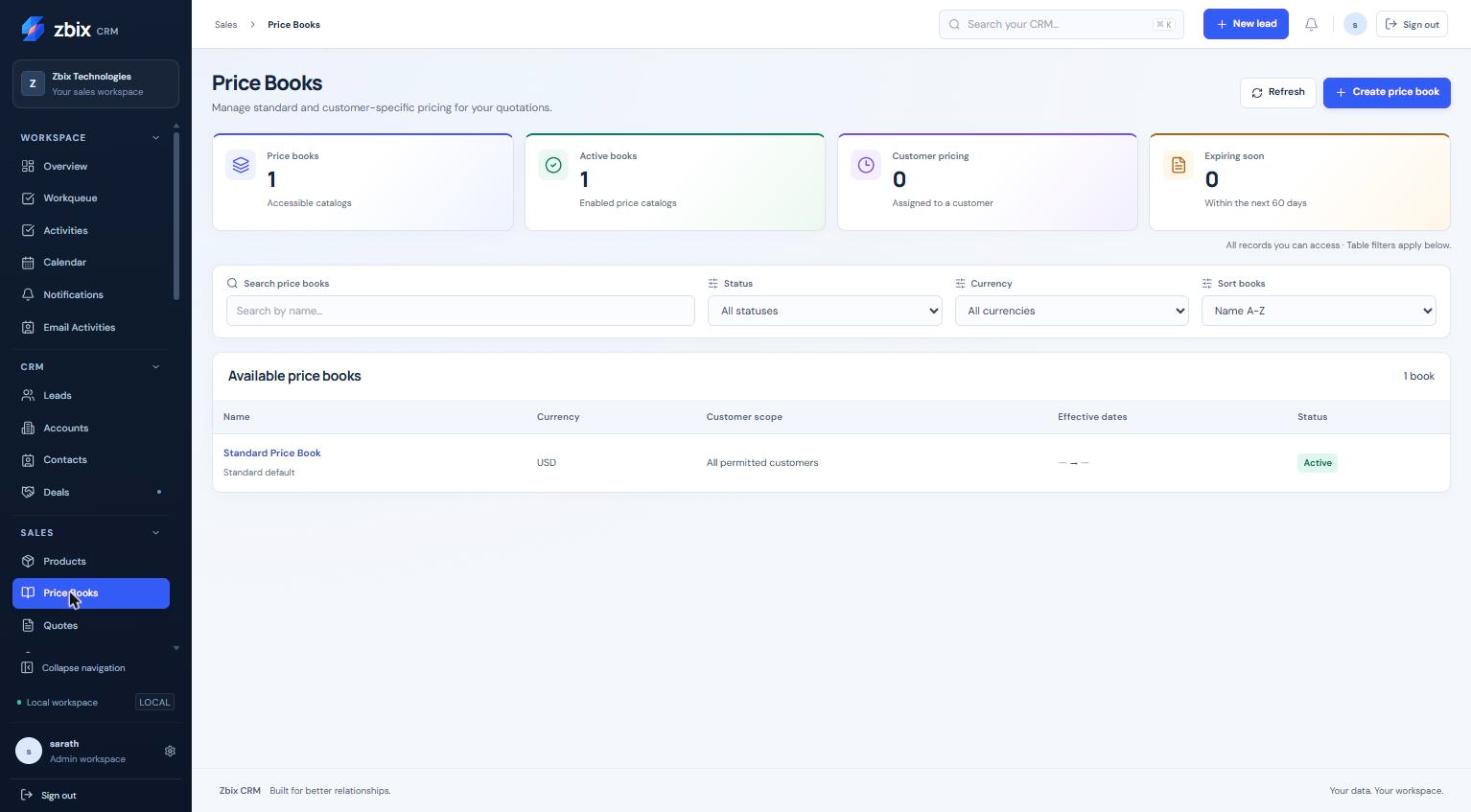1471x812 pixels.
Task: Collapse the CRM section chevron
Action: tap(156, 367)
